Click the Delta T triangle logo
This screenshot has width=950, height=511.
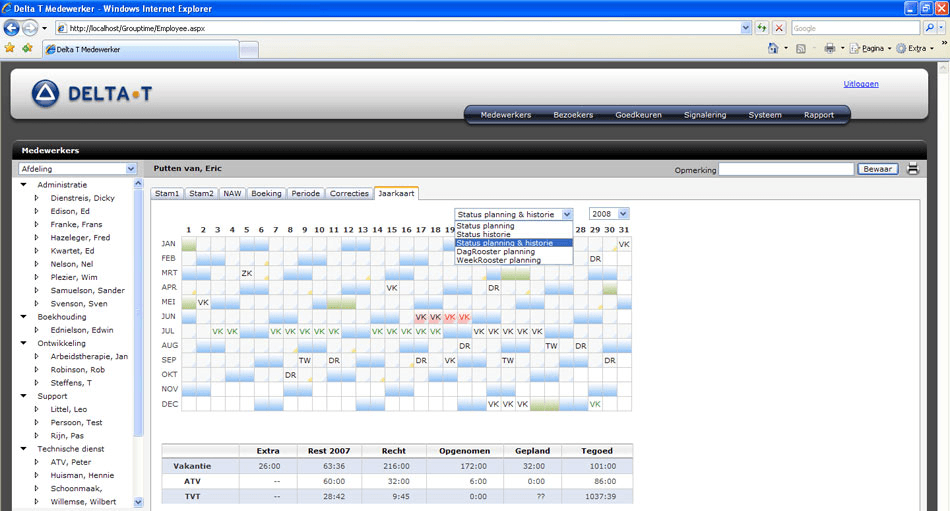(x=45, y=93)
